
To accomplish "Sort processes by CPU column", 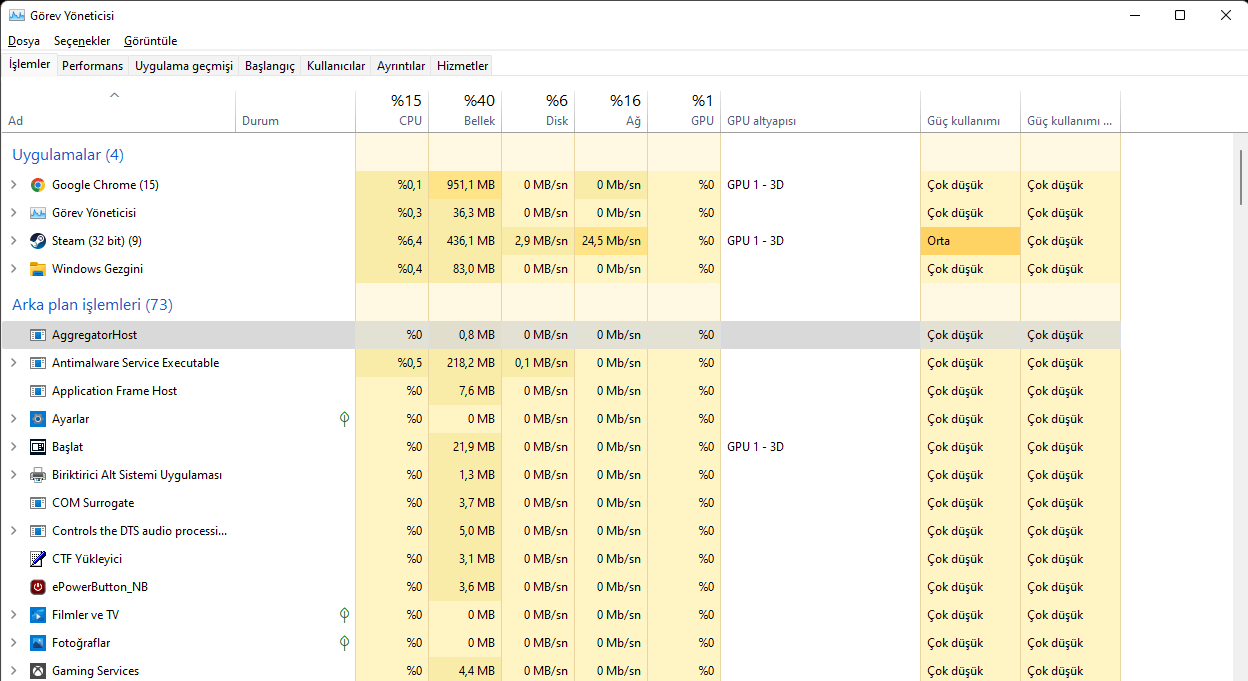I will 392,112.
